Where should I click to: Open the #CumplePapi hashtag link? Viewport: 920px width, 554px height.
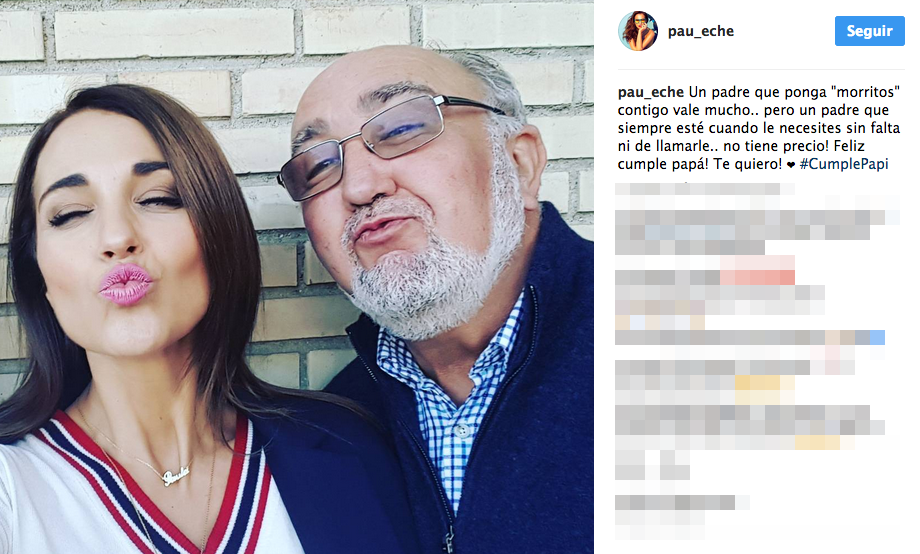[x=844, y=164]
